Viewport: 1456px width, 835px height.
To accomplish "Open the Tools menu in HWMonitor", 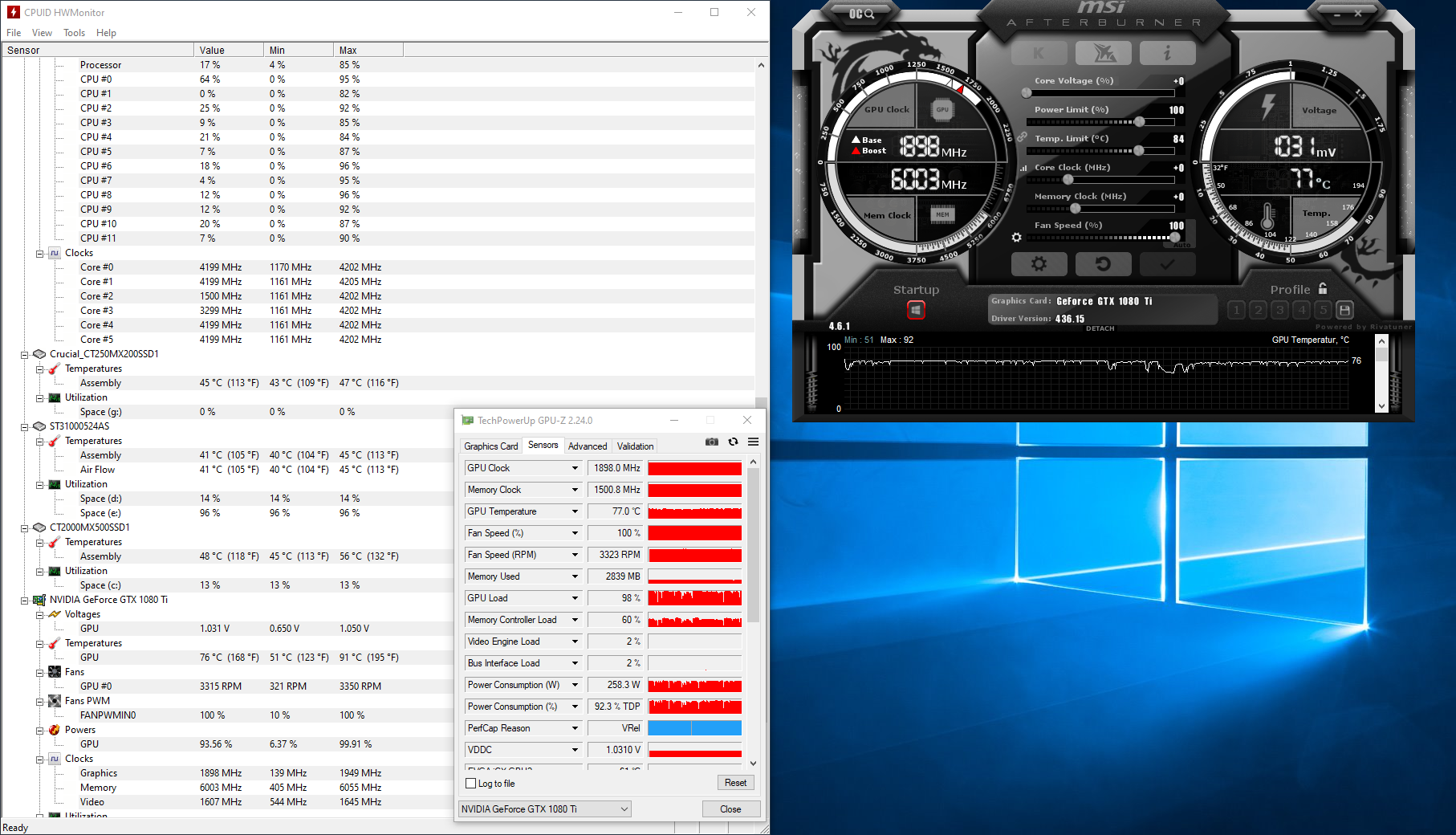I will point(75,33).
